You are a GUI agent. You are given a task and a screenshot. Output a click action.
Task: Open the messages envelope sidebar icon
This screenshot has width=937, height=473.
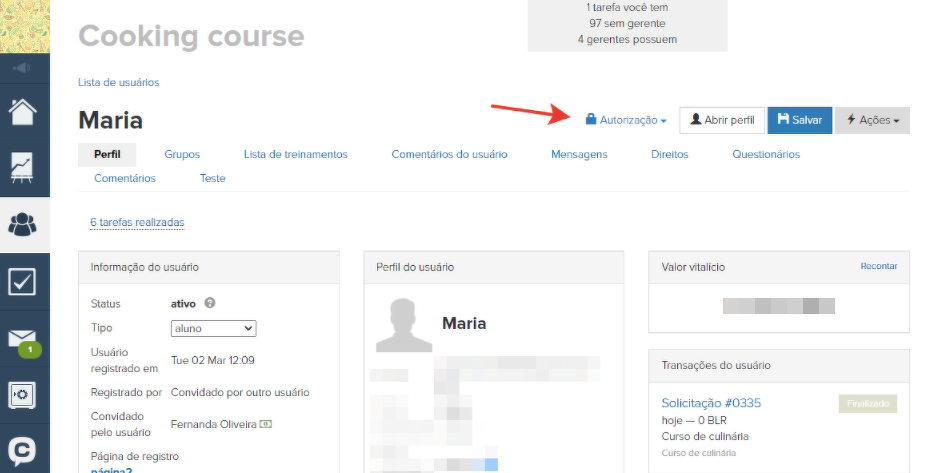24,340
